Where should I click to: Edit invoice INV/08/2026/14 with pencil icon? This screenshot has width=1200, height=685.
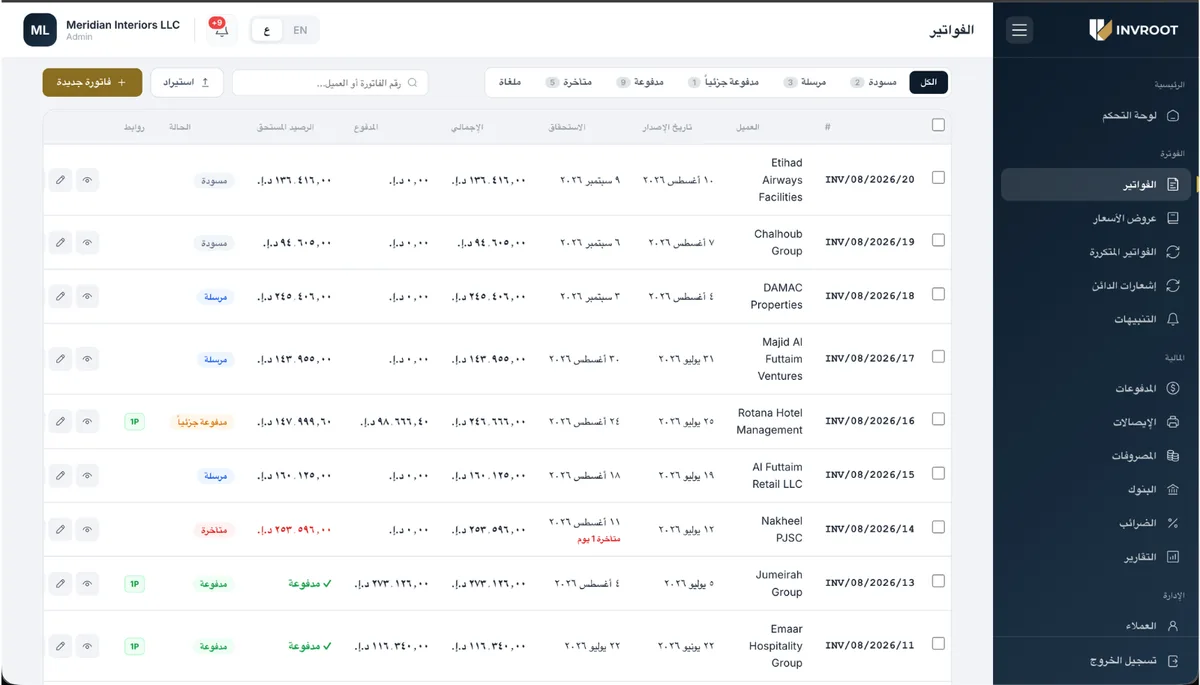pos(60,529)
